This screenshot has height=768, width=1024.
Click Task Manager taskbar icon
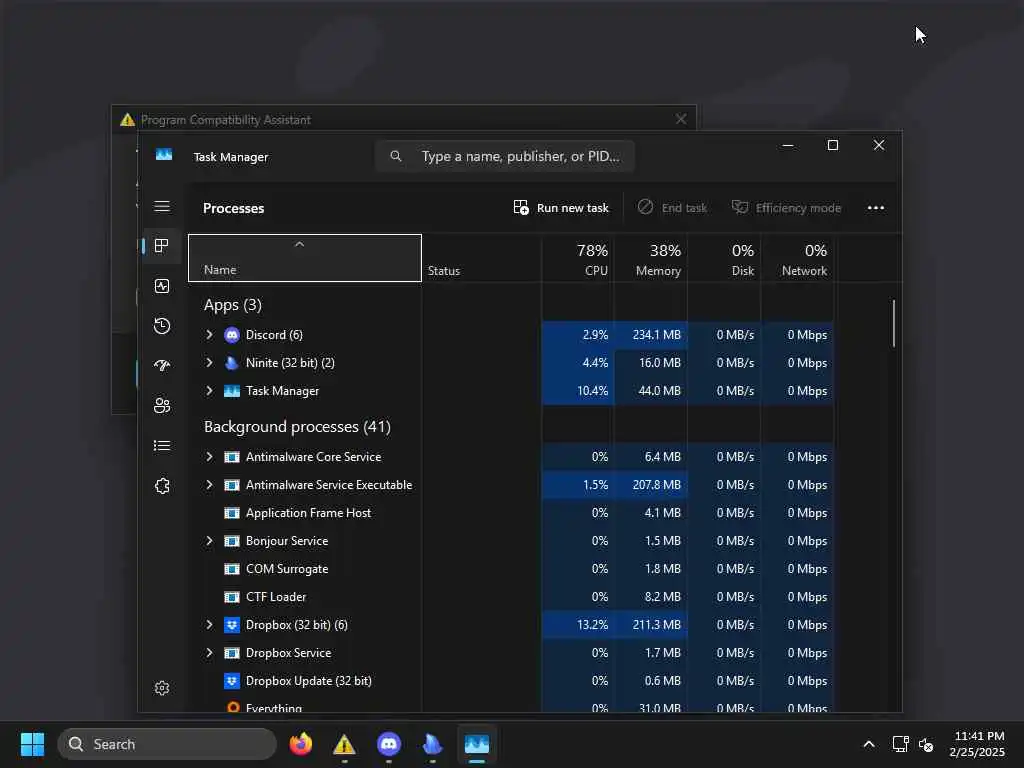(477, 744)
